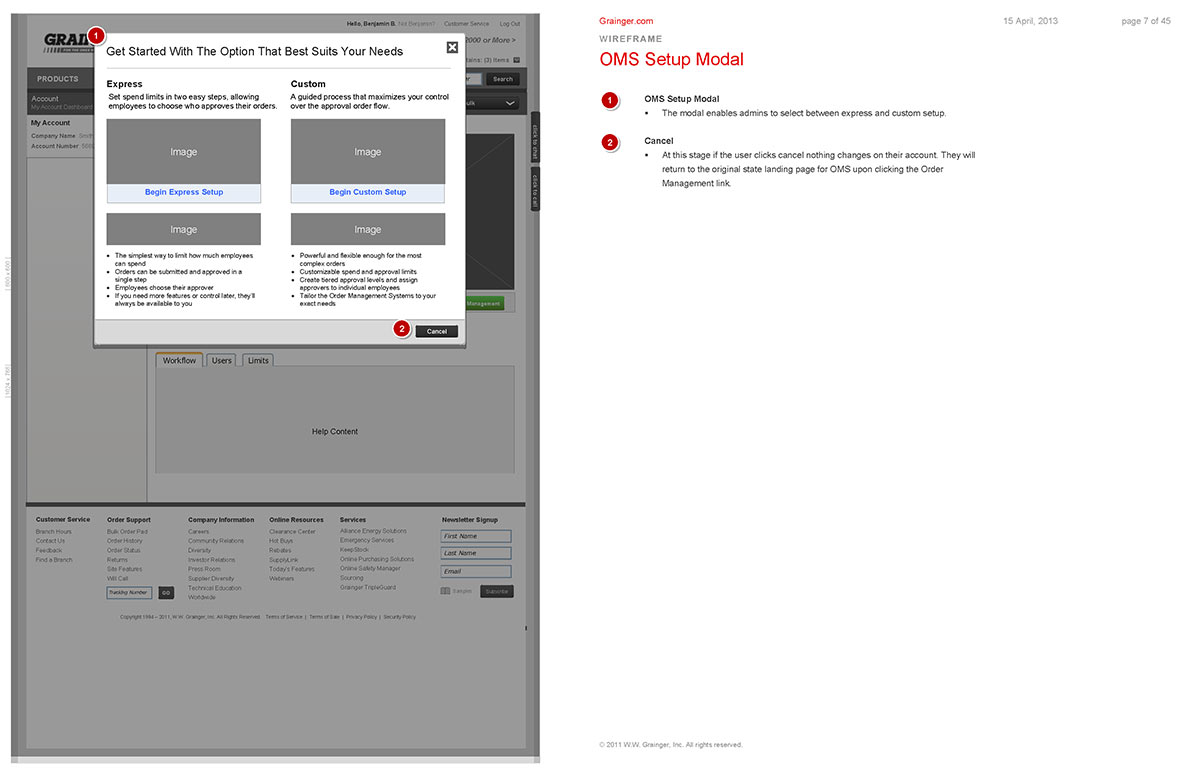Click the newsletter sample book icon
Viewport: 1200px width, 777px height.
coord(446,591)
